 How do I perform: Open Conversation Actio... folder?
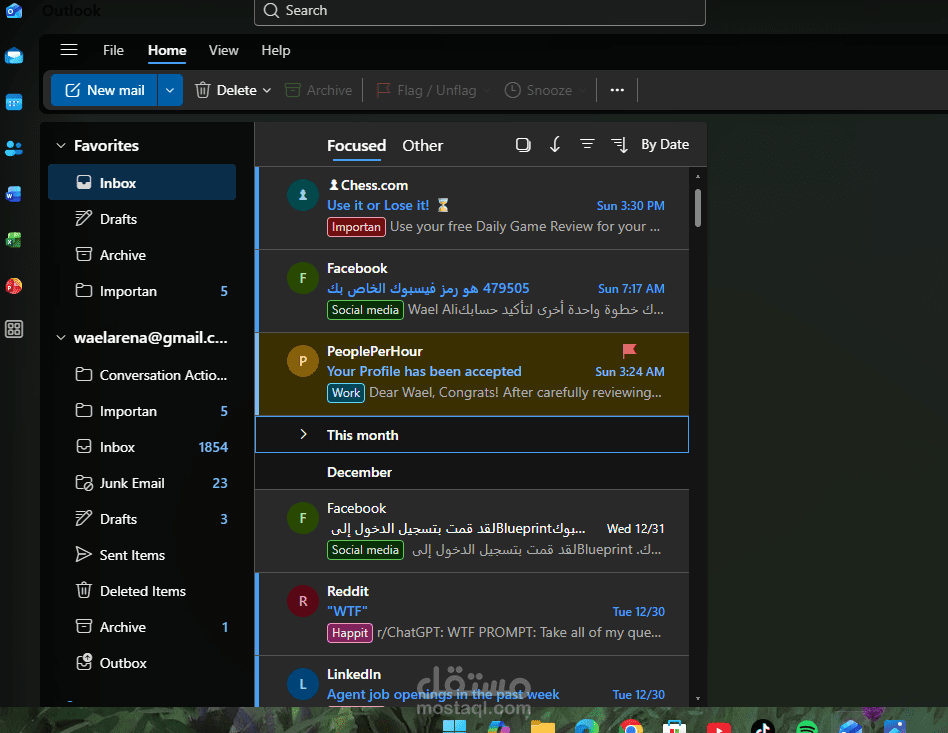point(142,375)
